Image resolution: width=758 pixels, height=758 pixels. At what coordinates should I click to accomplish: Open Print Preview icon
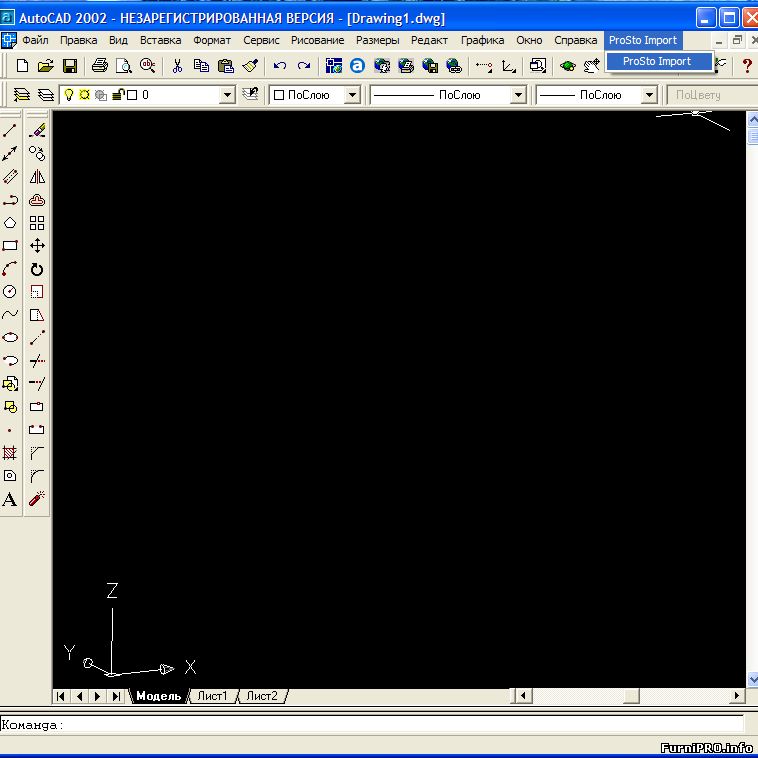124,65
